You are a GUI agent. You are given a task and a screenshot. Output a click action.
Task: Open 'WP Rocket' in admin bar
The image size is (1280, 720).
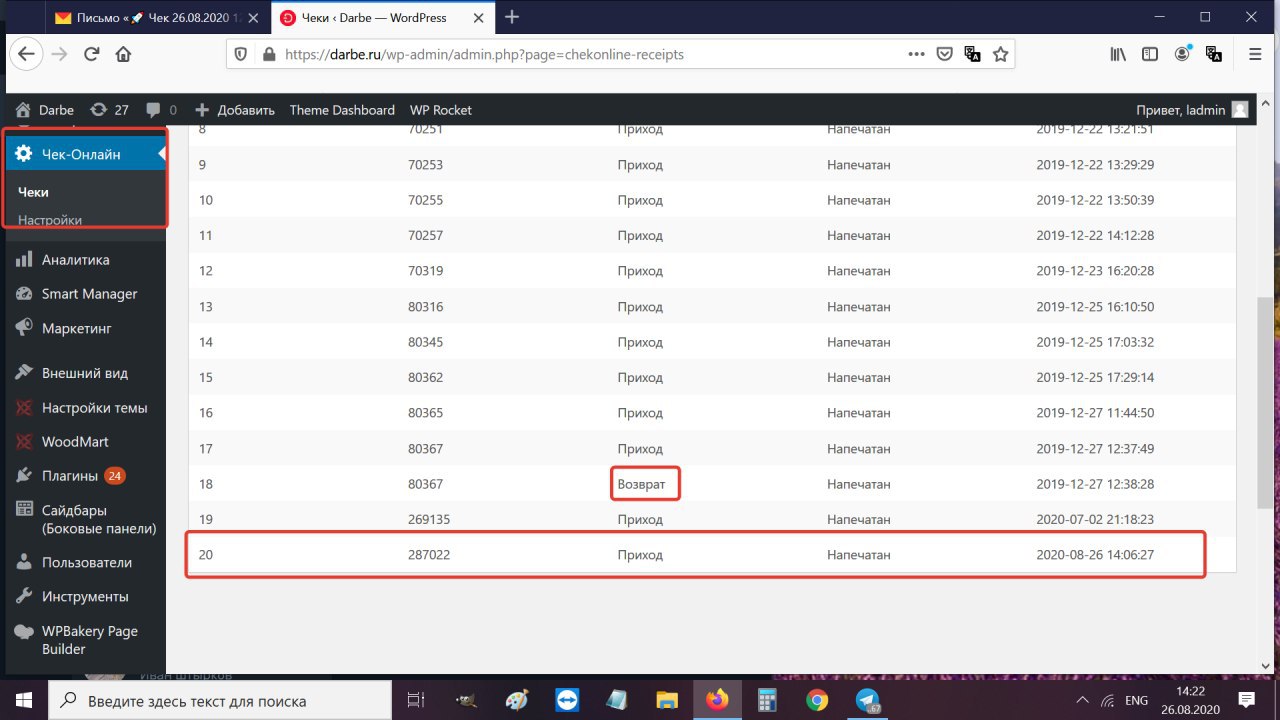(441, 110)
